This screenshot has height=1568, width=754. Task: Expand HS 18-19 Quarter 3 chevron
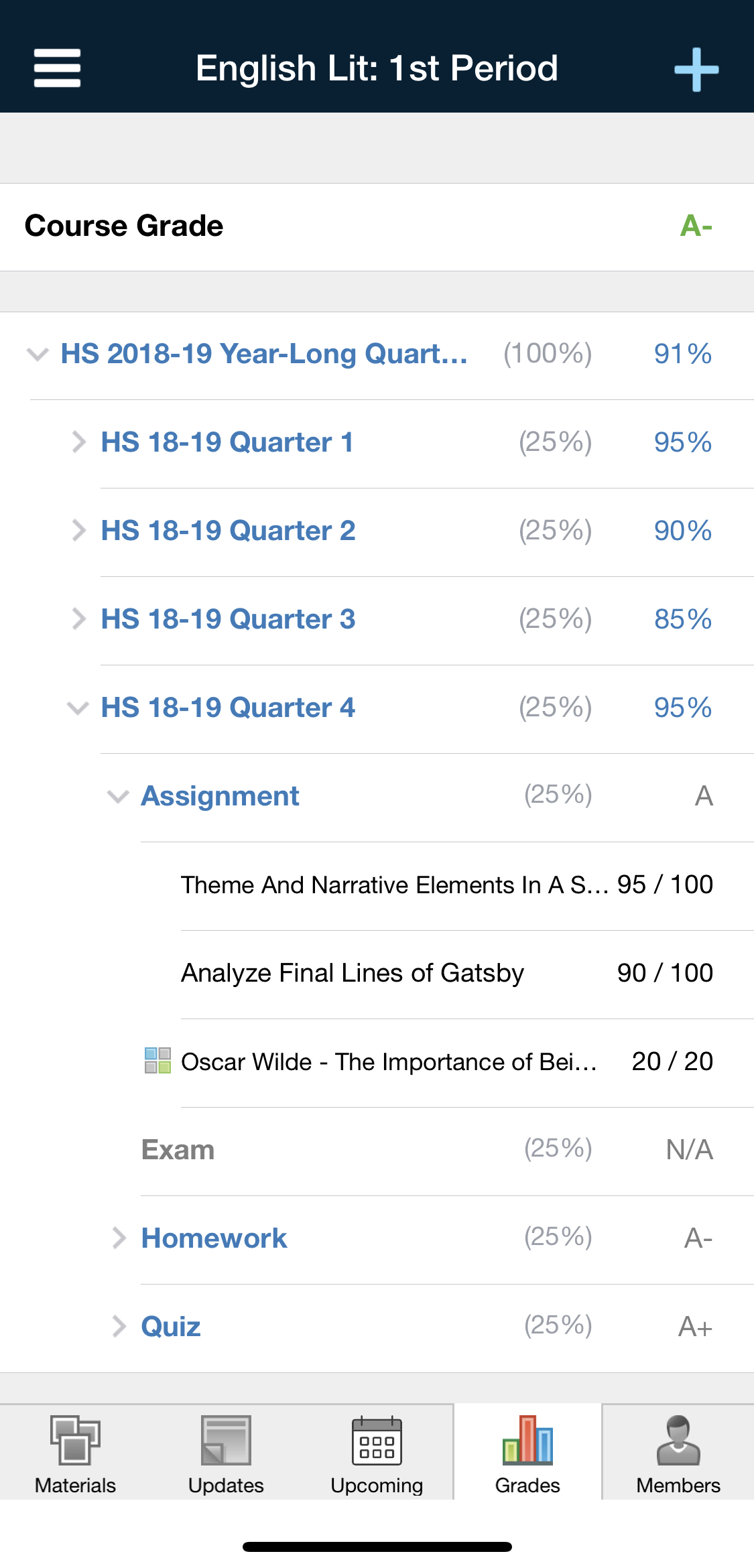click(x=78, y=619)
